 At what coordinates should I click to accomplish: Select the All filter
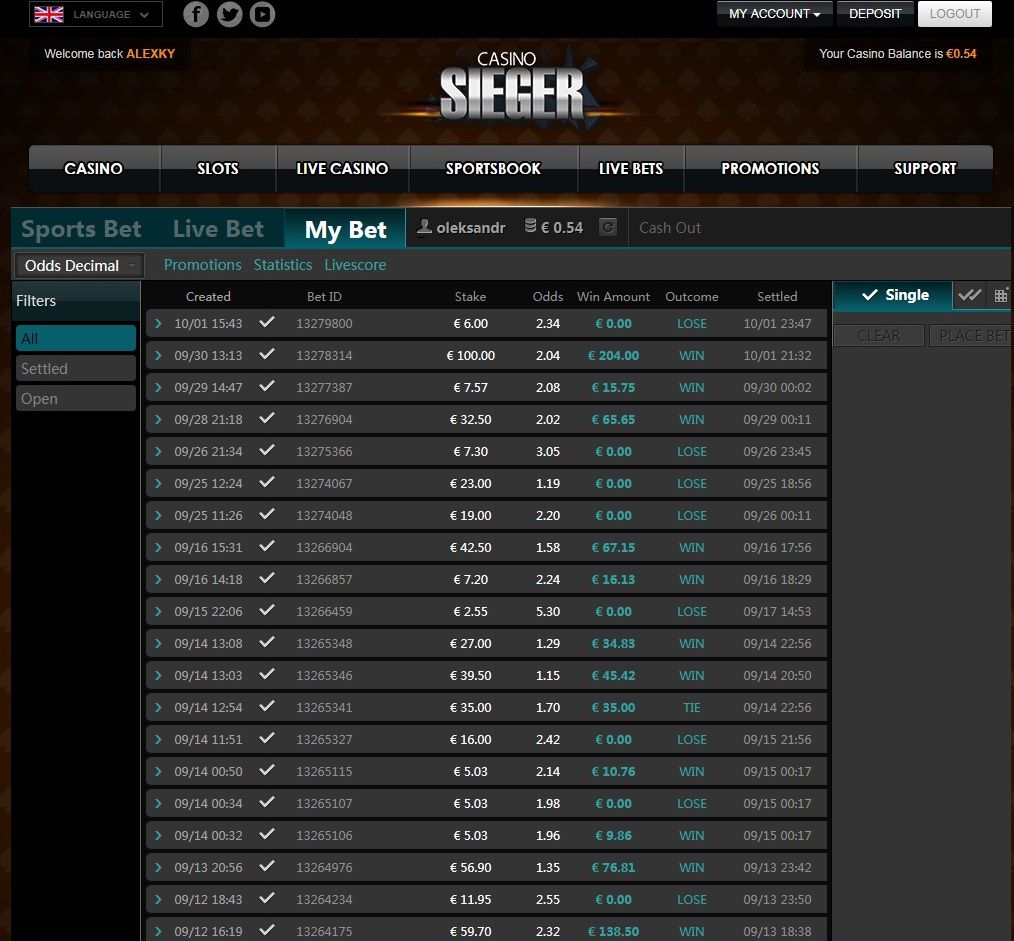coord(76,338)
